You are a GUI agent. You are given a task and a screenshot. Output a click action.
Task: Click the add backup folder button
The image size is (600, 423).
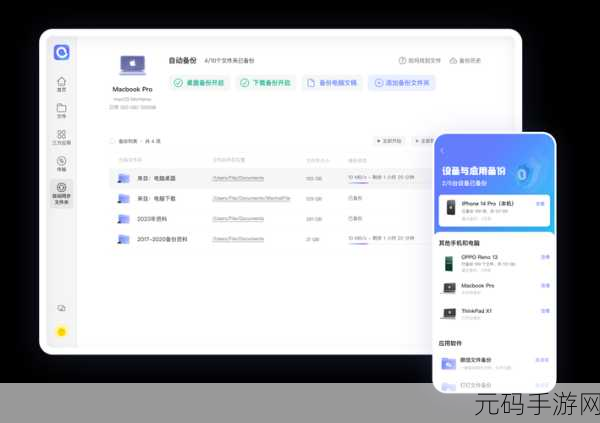401,83
